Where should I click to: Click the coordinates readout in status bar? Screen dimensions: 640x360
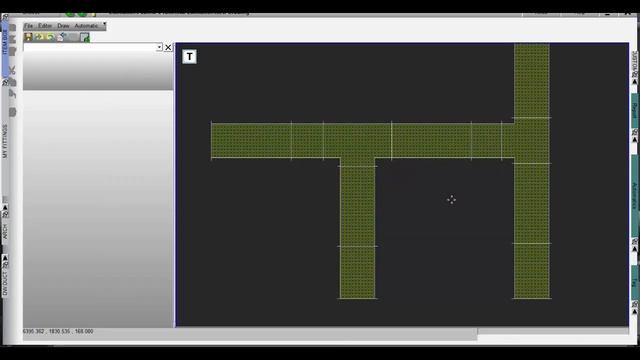pos(58,331)
